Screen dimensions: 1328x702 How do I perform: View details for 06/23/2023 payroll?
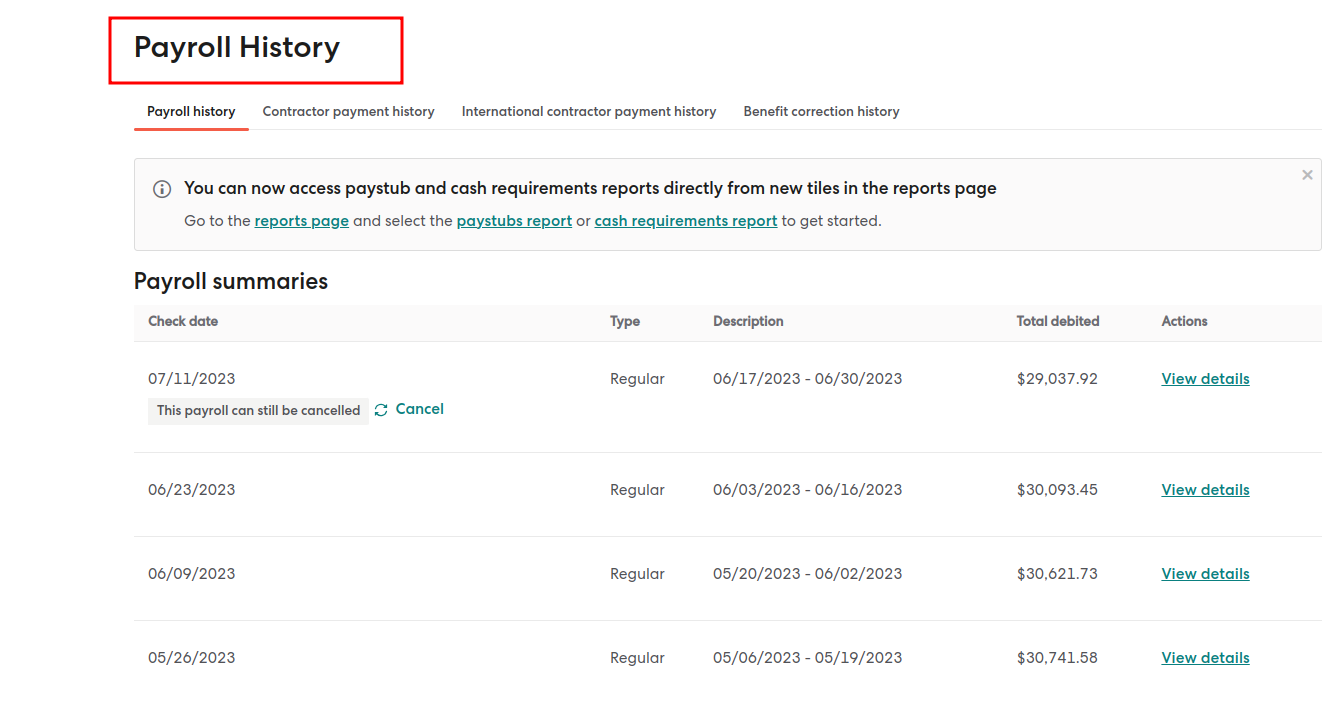1205,490
